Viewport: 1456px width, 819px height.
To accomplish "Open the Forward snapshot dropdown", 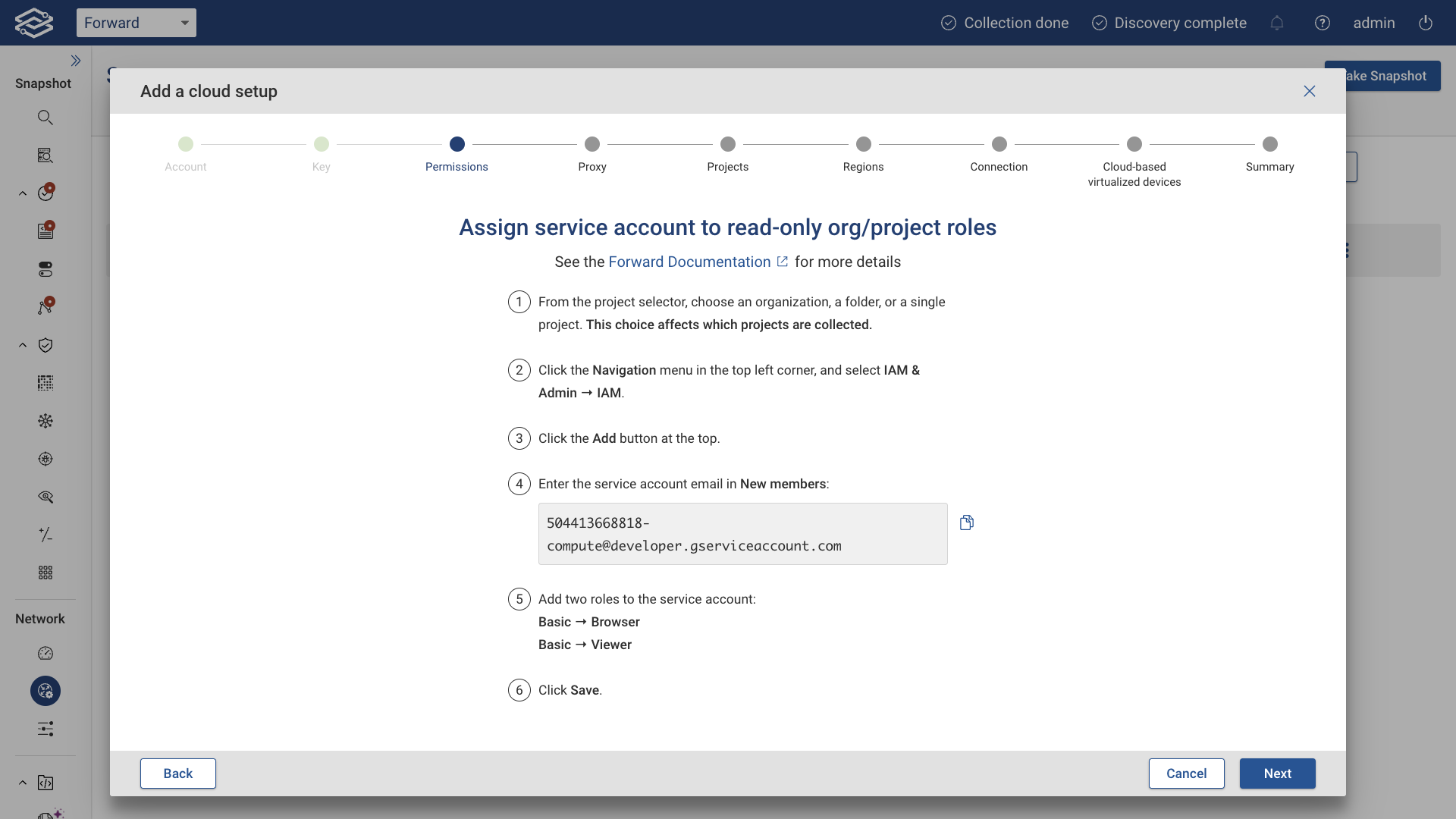I will [136, 23].
